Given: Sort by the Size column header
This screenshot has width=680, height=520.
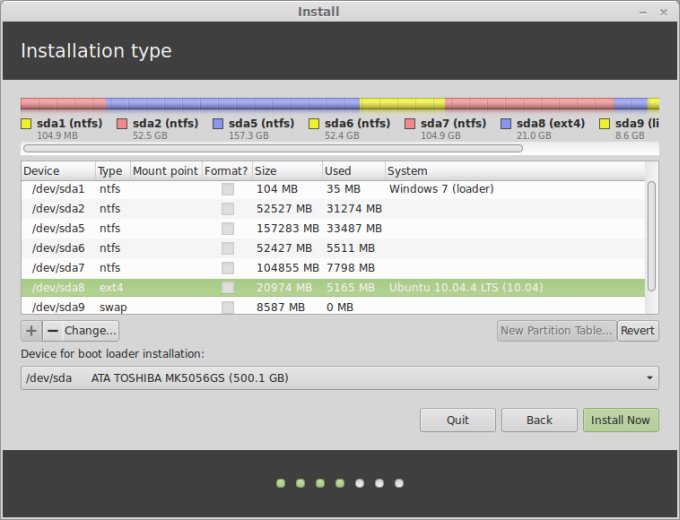Looking at the screenshot, I should (286, 171).
